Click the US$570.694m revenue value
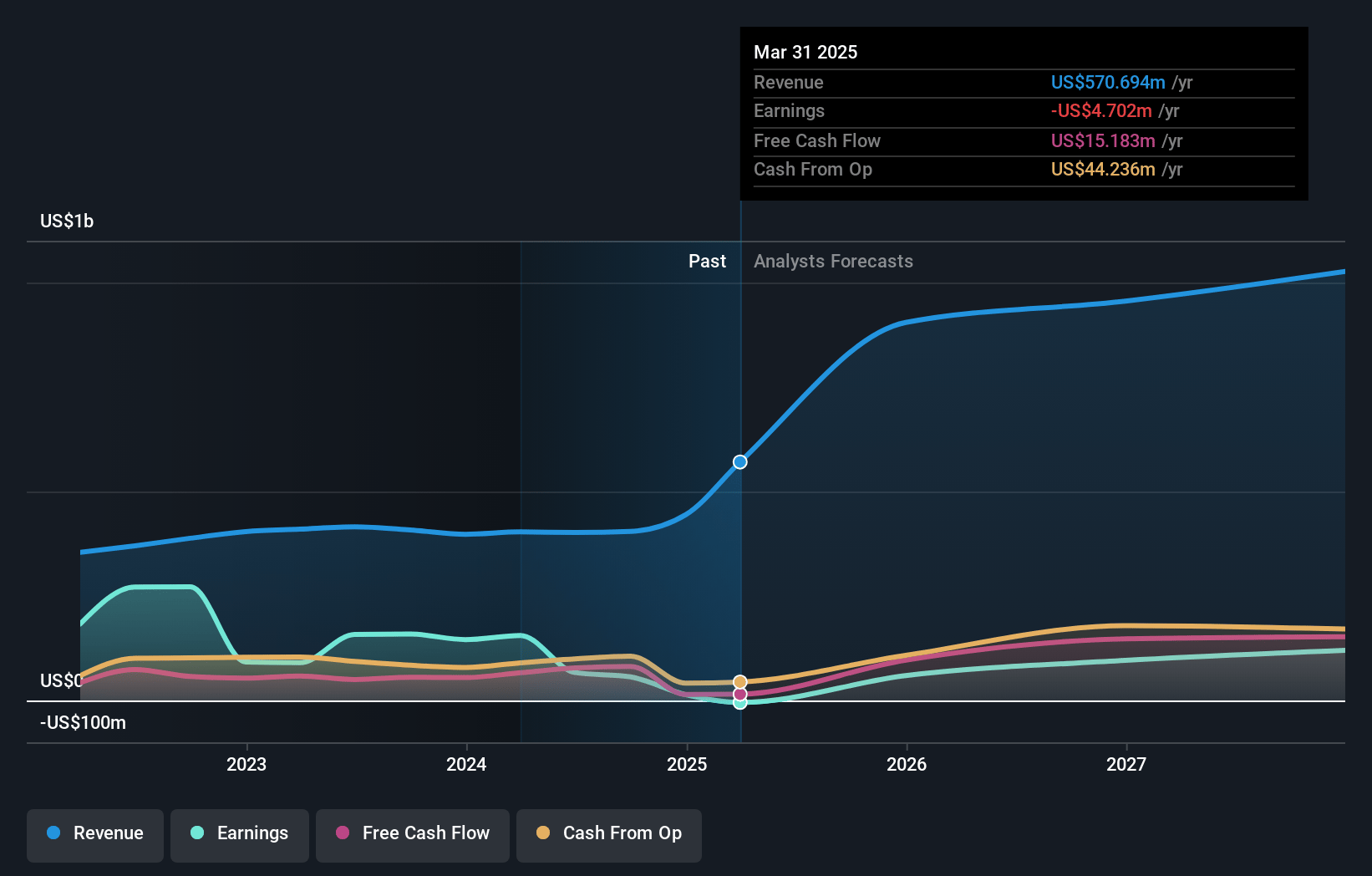This screenshot has height=876, width=1372. click(1108, 82)
